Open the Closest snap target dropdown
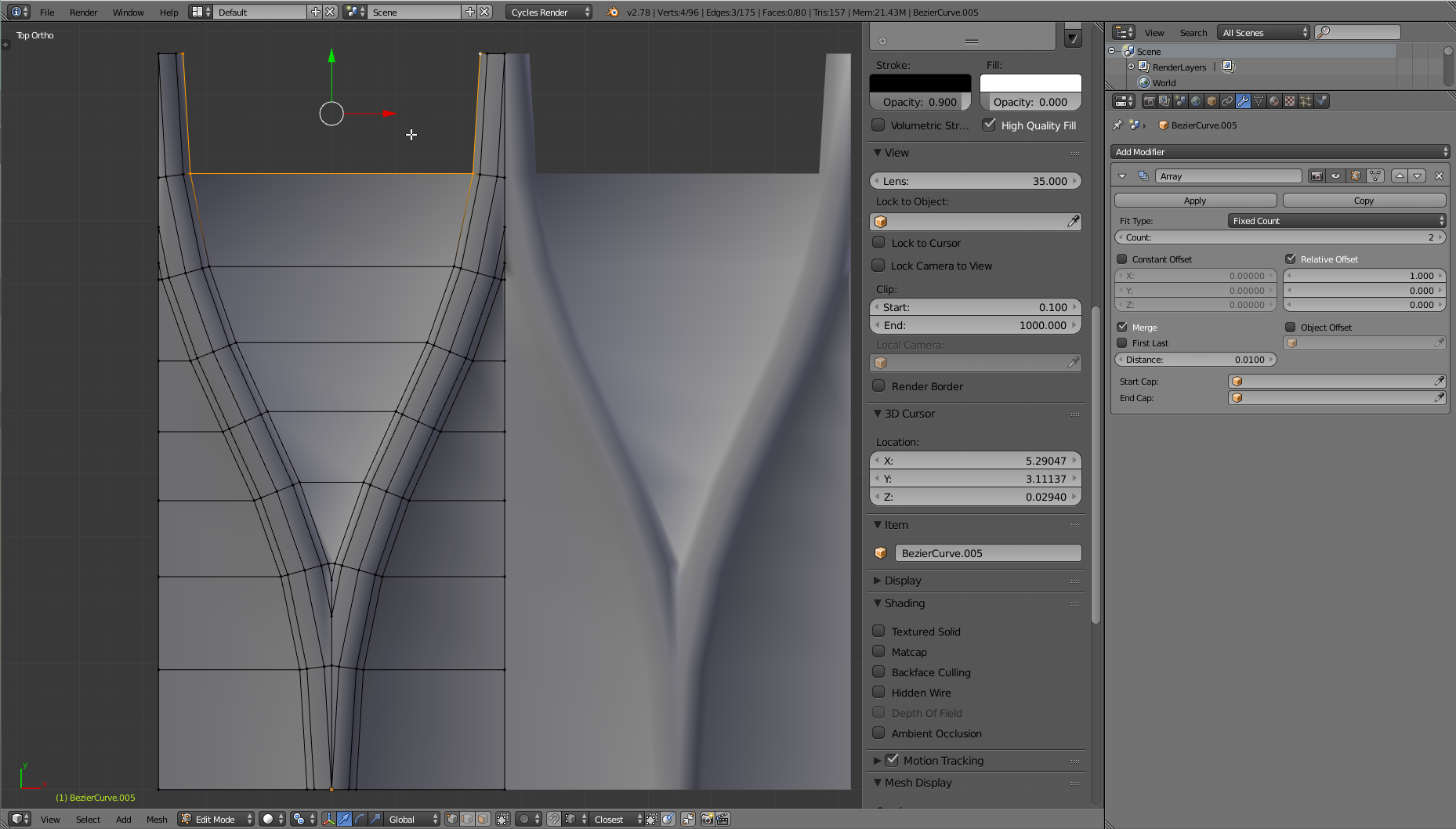Image resolution: width=1456 pixels, height=829 pixels. pyautogui.click(x=616, y=819)
